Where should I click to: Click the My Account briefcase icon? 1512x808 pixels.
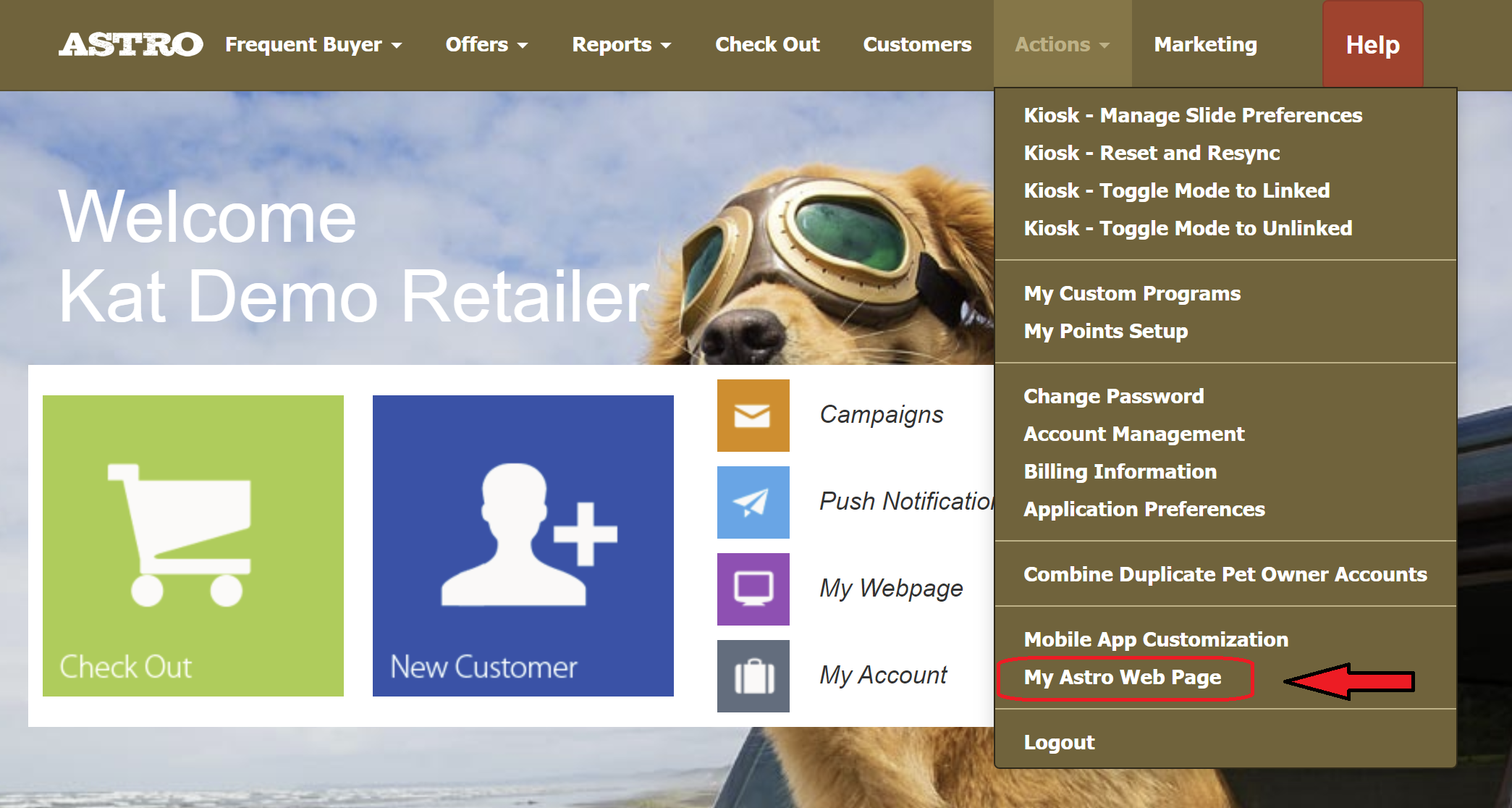click(x=753, y=676)
